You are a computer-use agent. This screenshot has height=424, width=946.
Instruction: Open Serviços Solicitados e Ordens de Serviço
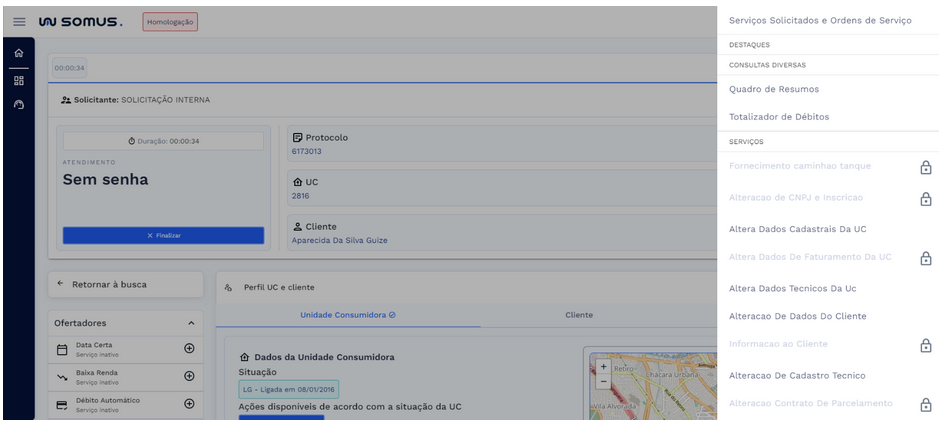click(x=819, y=20)
